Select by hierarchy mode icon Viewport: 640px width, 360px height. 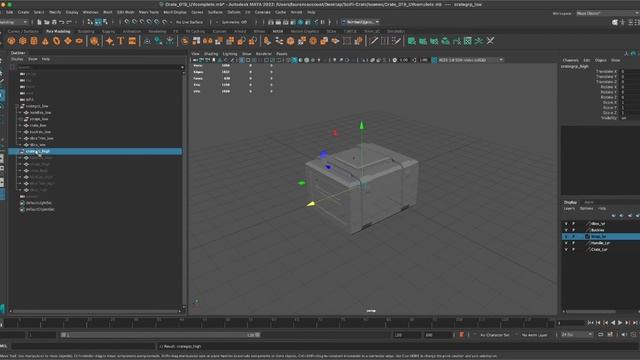[x=90, y=22]
